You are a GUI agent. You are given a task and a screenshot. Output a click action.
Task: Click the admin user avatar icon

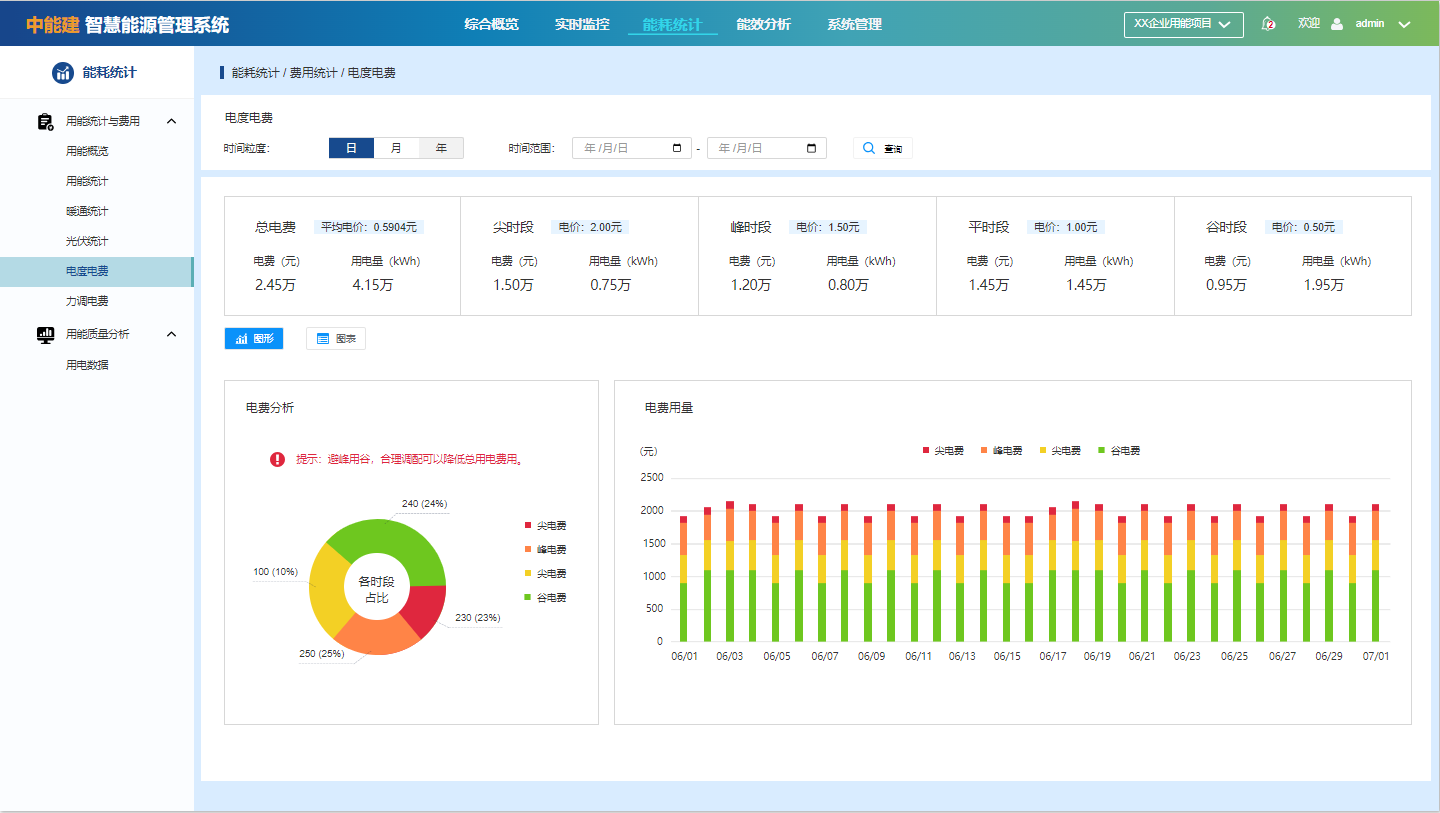(x=1337, y=24)
